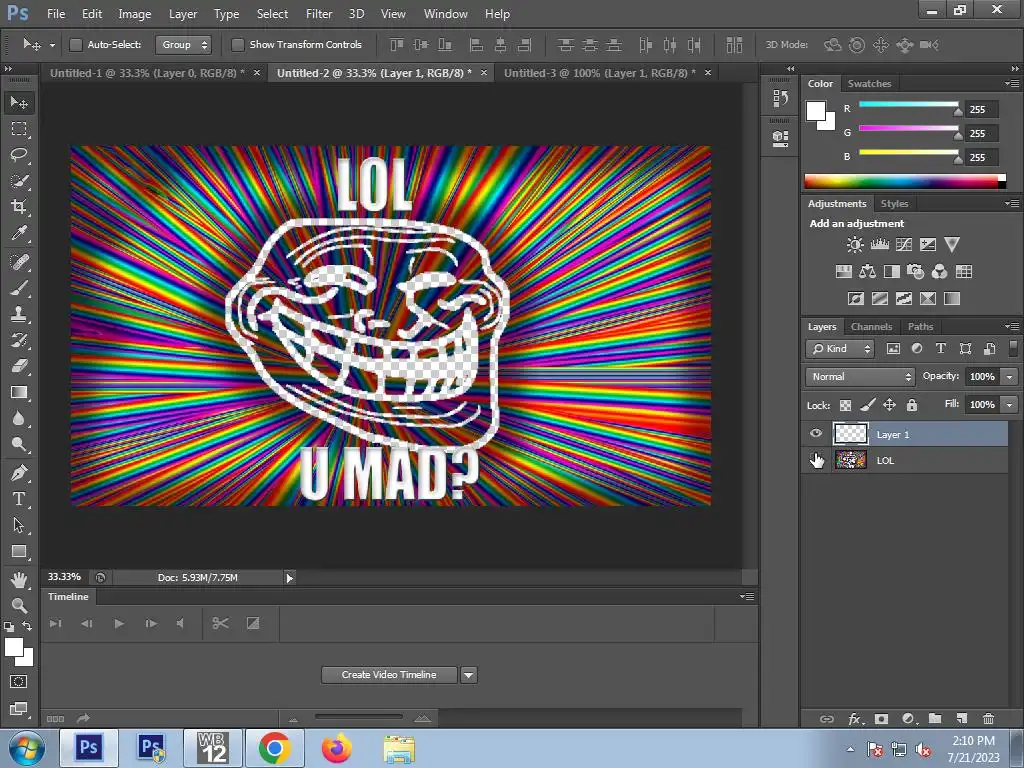Select the Brush tool
The height and width of the screenshot is (768, 1024).
(19, 288)
